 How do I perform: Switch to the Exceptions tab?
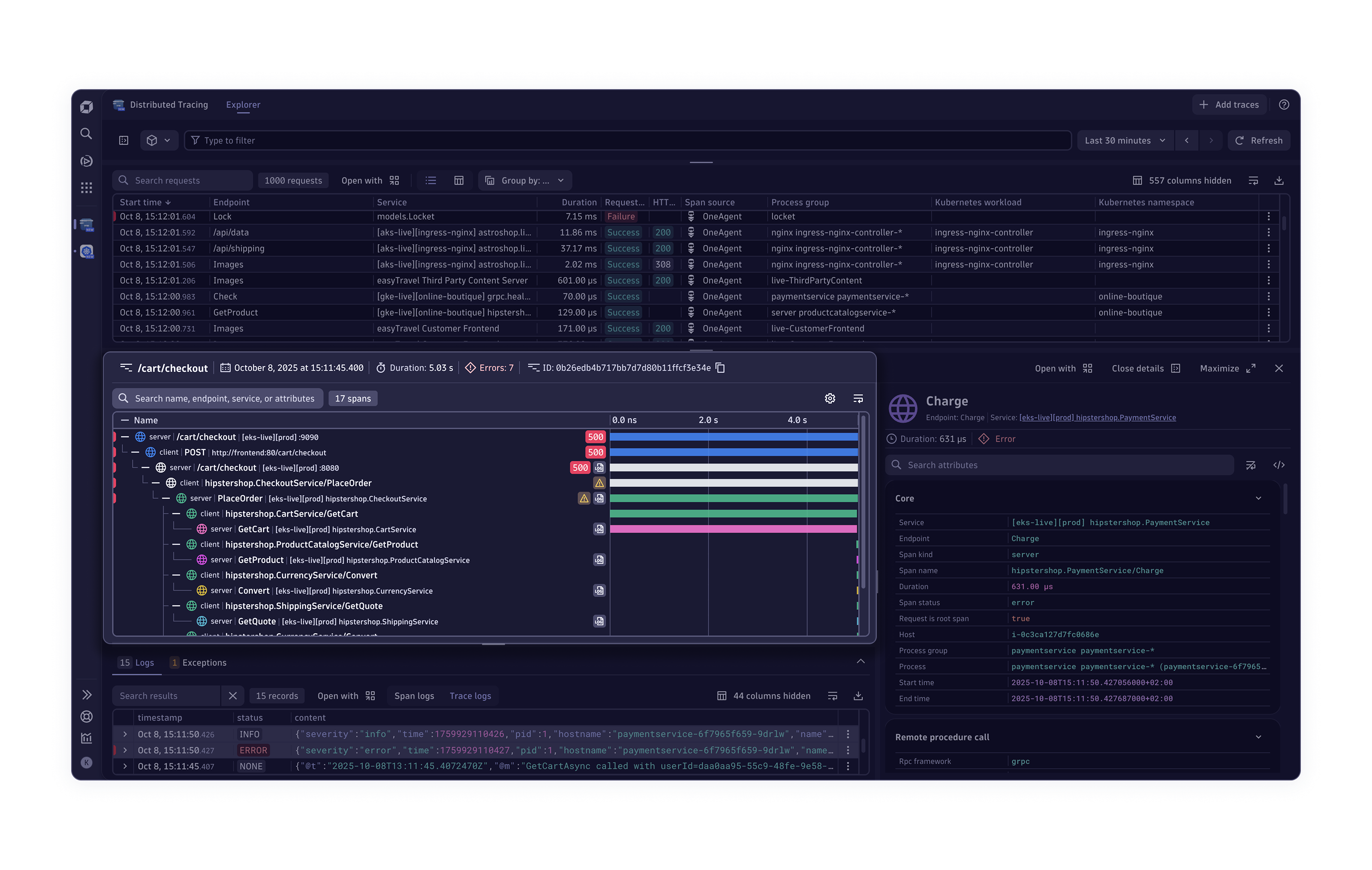tap(199, 663)
